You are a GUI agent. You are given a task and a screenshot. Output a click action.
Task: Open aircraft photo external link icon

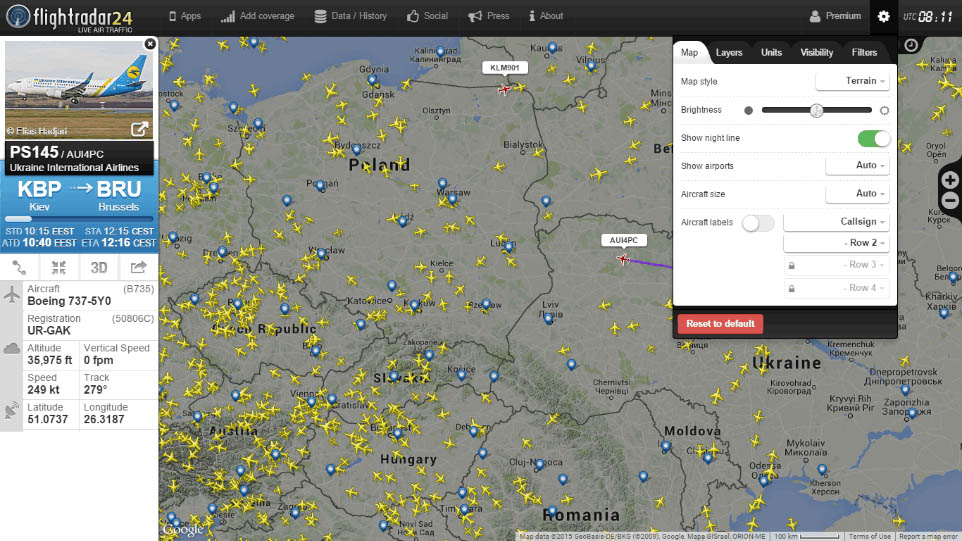pyautogui.click(x=139, y=129)
